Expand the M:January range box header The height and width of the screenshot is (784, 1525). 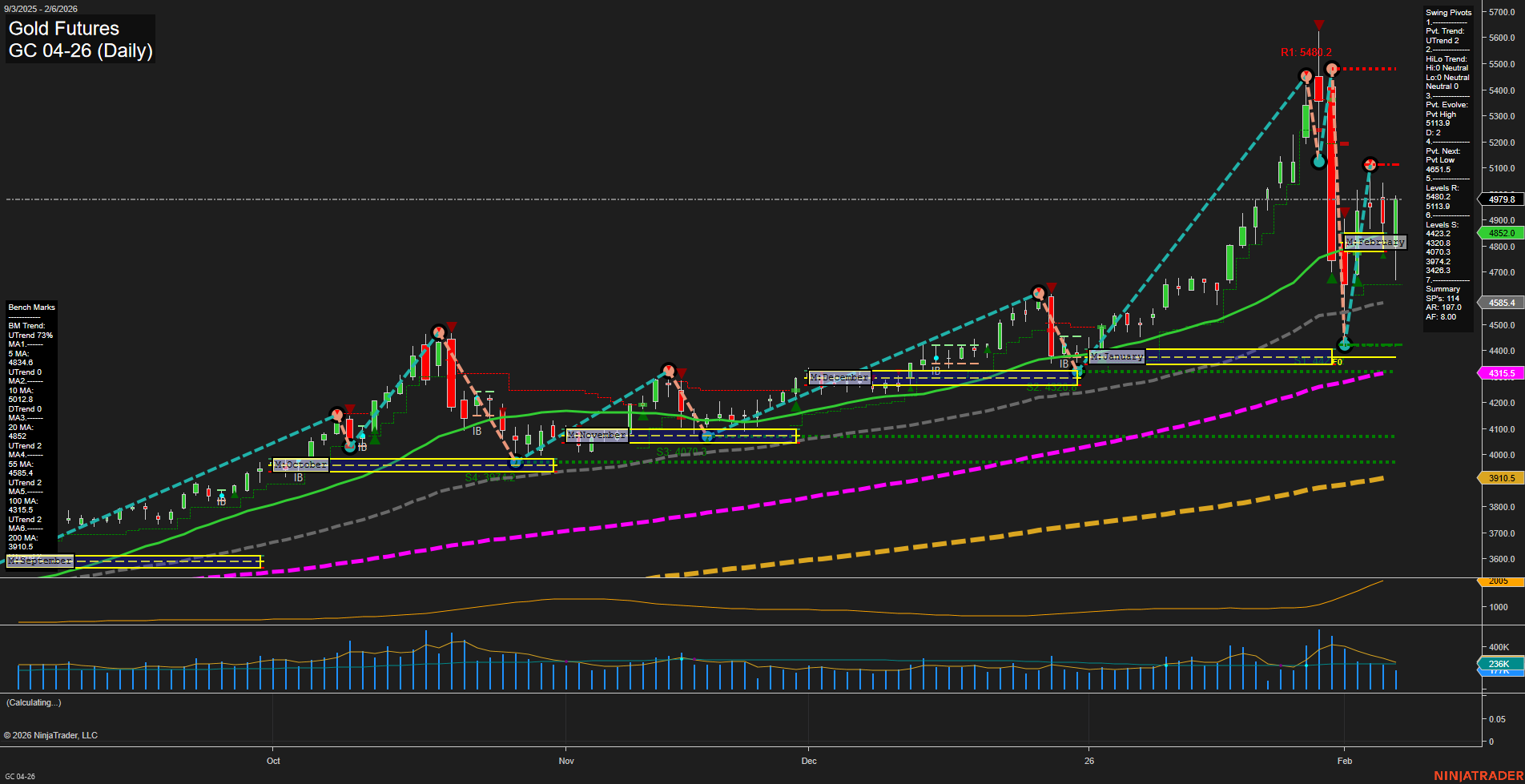pyautogui.click(x=1117, y=356)
